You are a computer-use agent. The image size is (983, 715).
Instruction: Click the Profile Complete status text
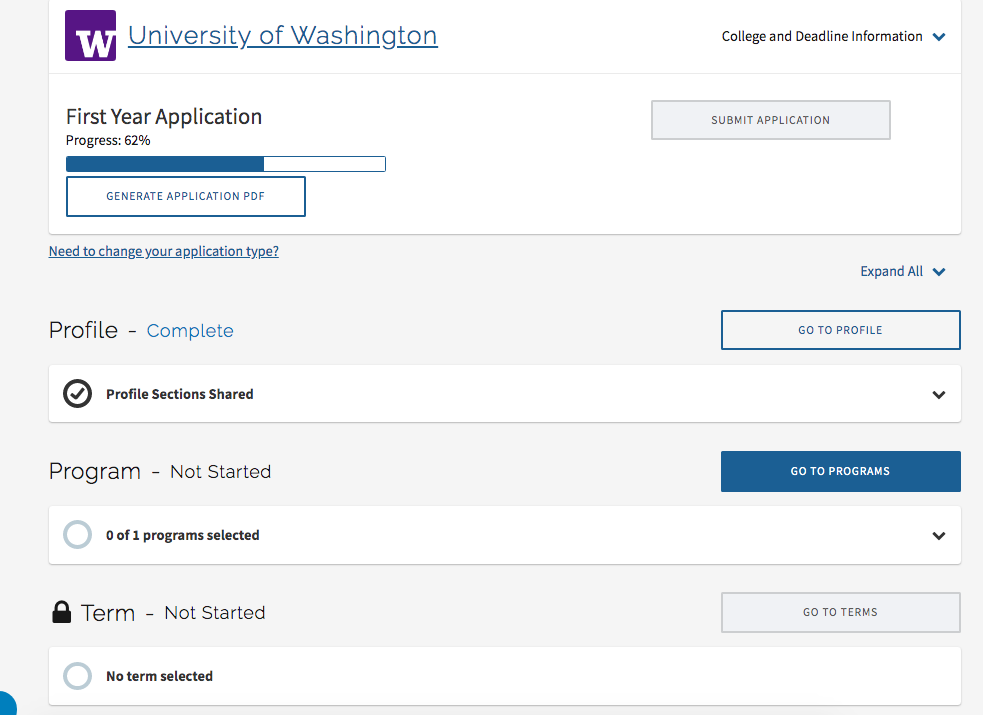click(x=190, y=331)
